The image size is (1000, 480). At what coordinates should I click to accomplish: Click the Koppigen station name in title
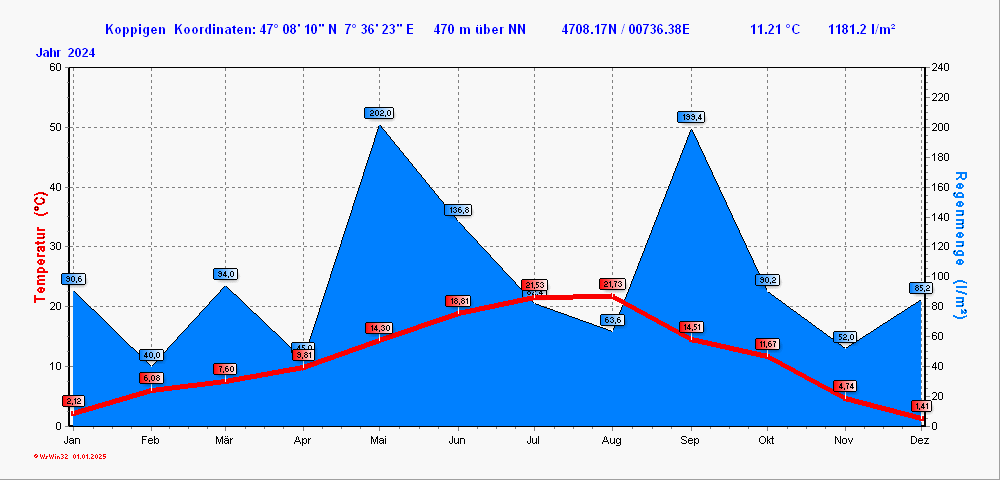coord(136,29)
